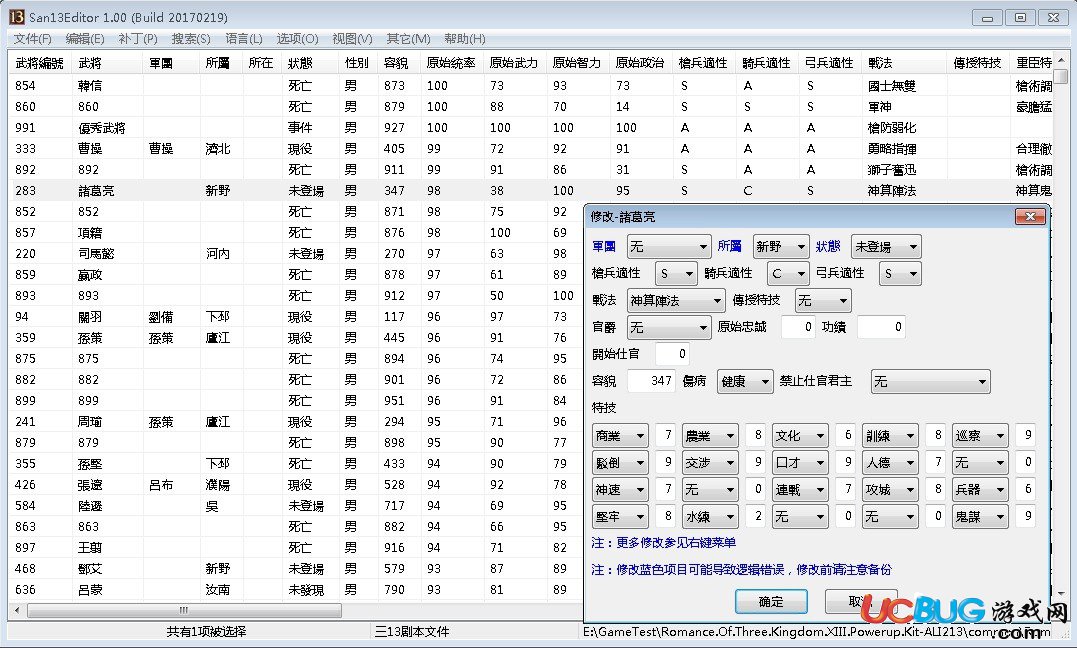Open the 商業 skill dropdown

(x=619, y=435)
